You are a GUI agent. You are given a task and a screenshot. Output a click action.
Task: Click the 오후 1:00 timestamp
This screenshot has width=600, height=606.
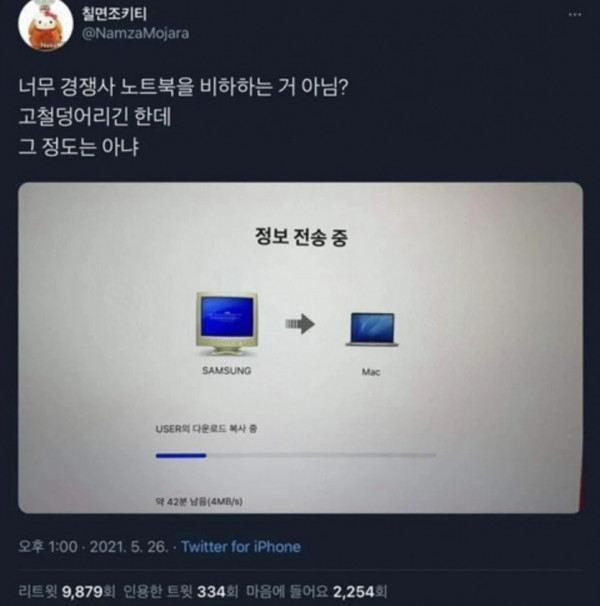click(48, 547)
